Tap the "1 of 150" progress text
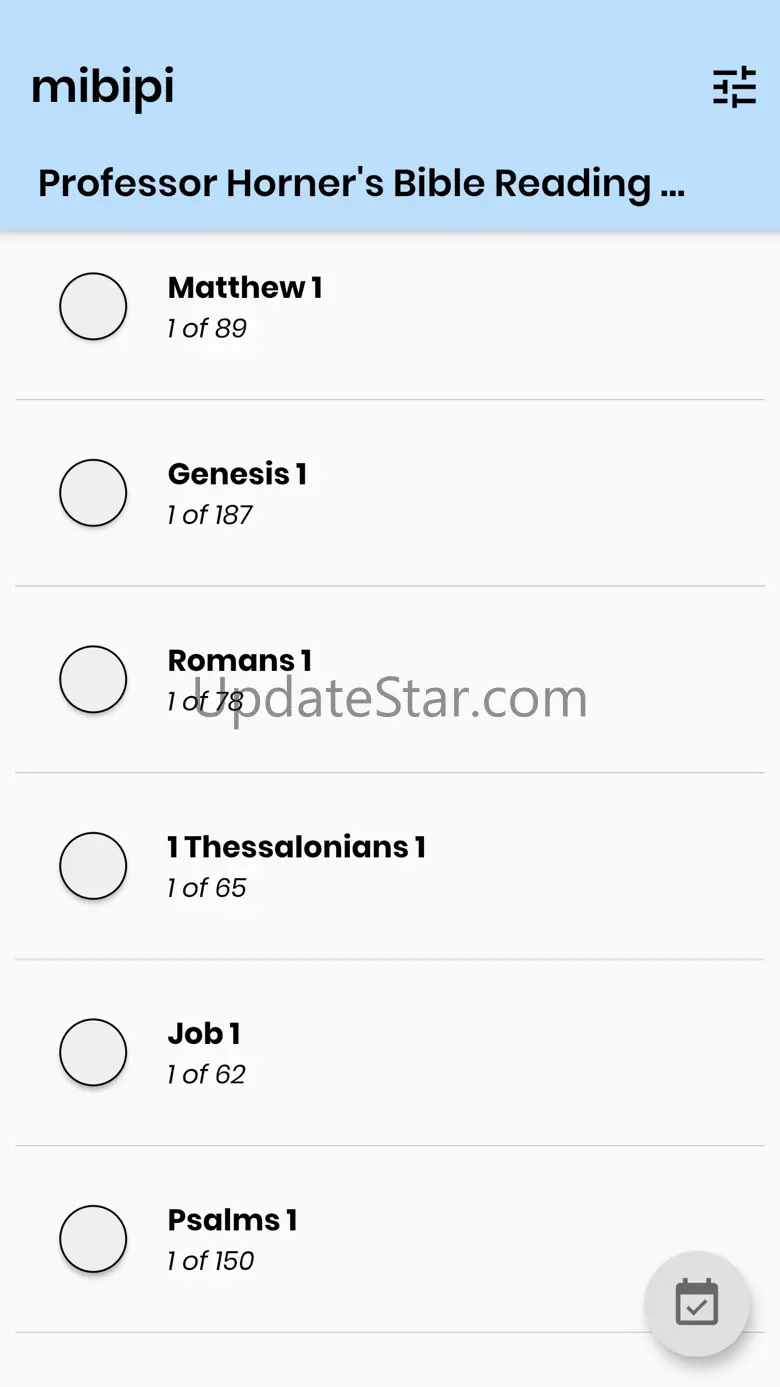This screenshot has height=1387, width=780. [211, 1261]
